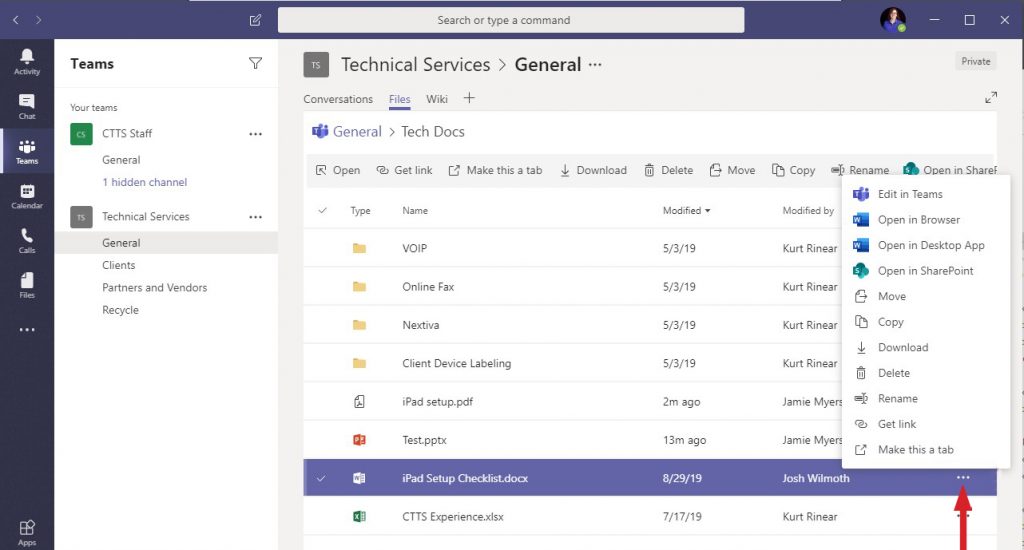
Task: Select the Files tab
Action: click(x=400, y=99)
